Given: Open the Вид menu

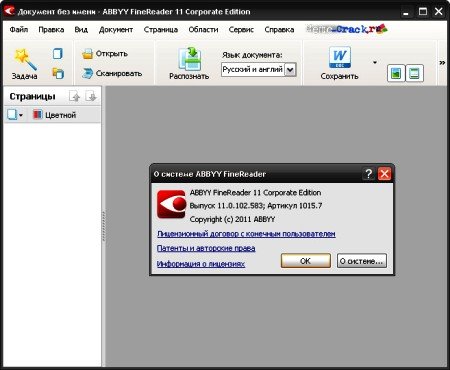Looking at the screenshot, I should point(81,30).
